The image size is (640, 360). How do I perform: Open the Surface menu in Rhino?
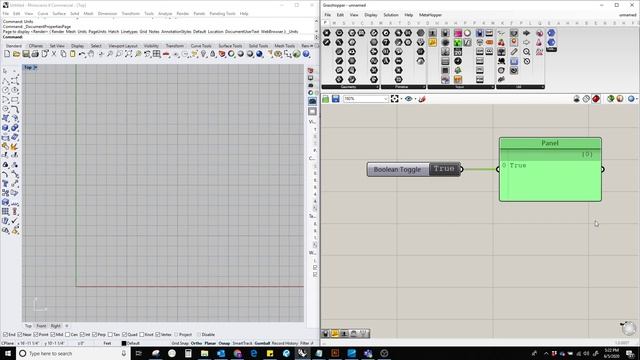tap(59, 13)
